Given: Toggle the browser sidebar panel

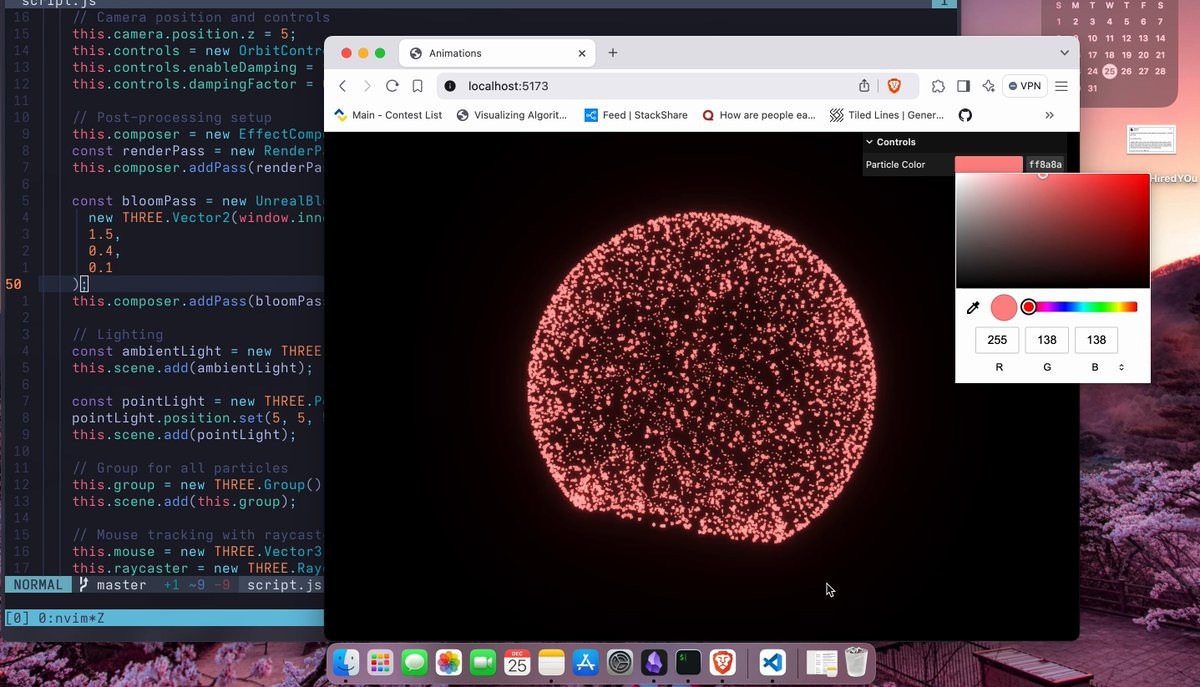Looking at the screenshot, I should tap(963, 86).
